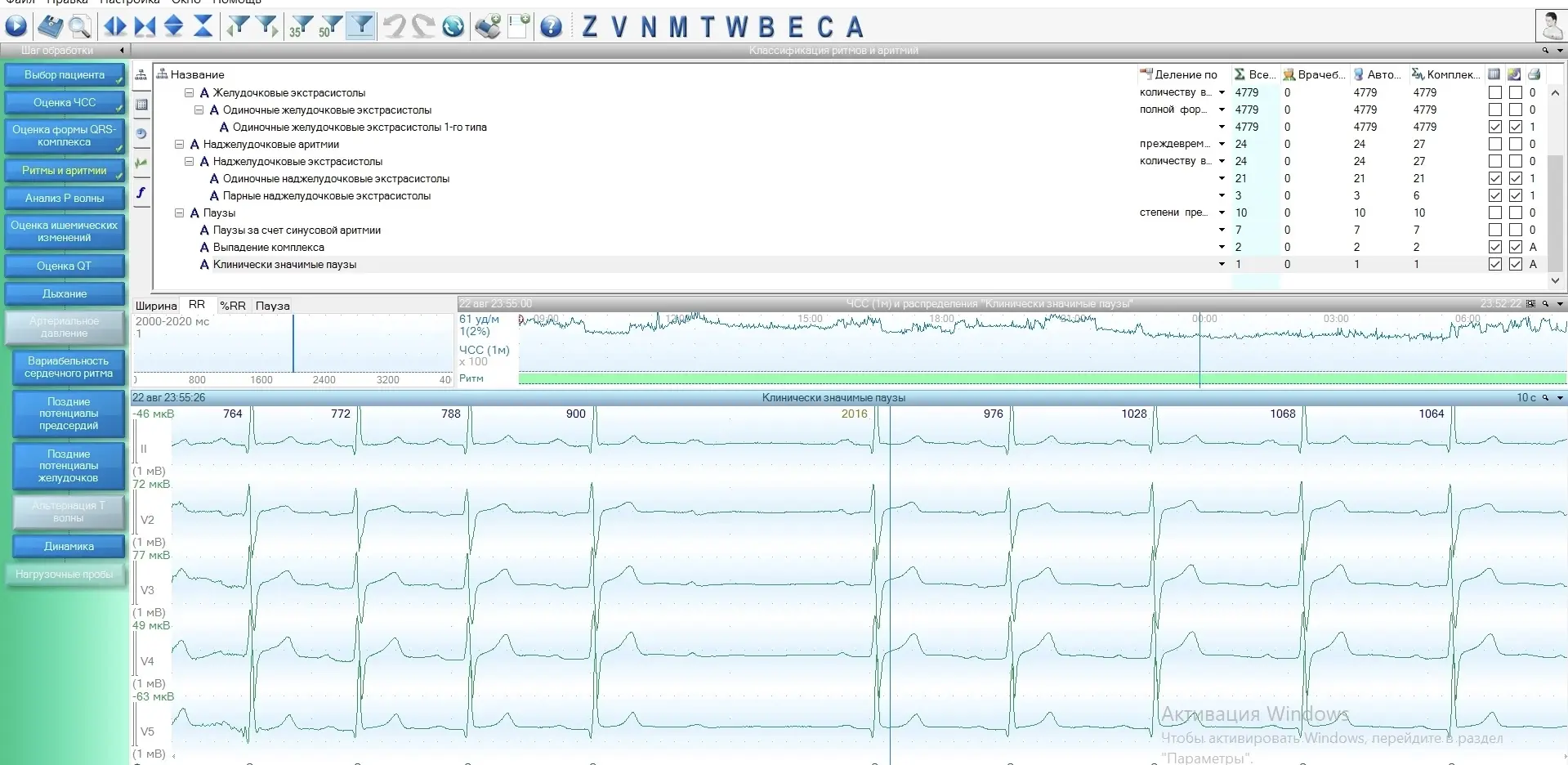Viewport: 1568px width, 765px height.
Task: Switch to the '%RR' tab
Action: [x=233, y=305]
